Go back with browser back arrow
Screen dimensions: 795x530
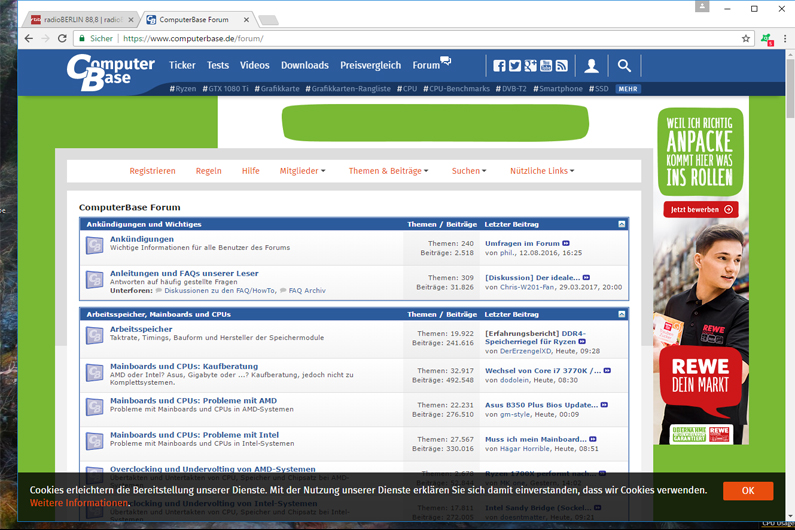click(x=29, y=39)
